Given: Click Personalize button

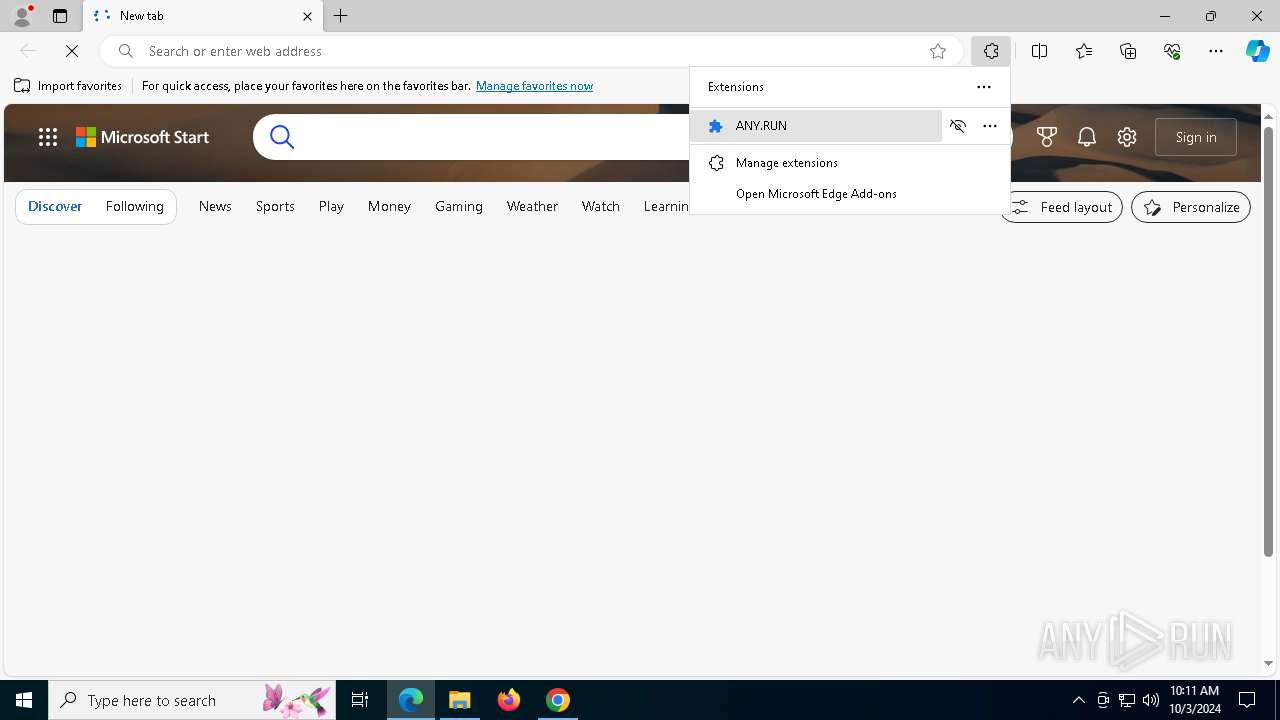Looking at the screenshot, I should pyautogui.click(x=1191, y=207).
